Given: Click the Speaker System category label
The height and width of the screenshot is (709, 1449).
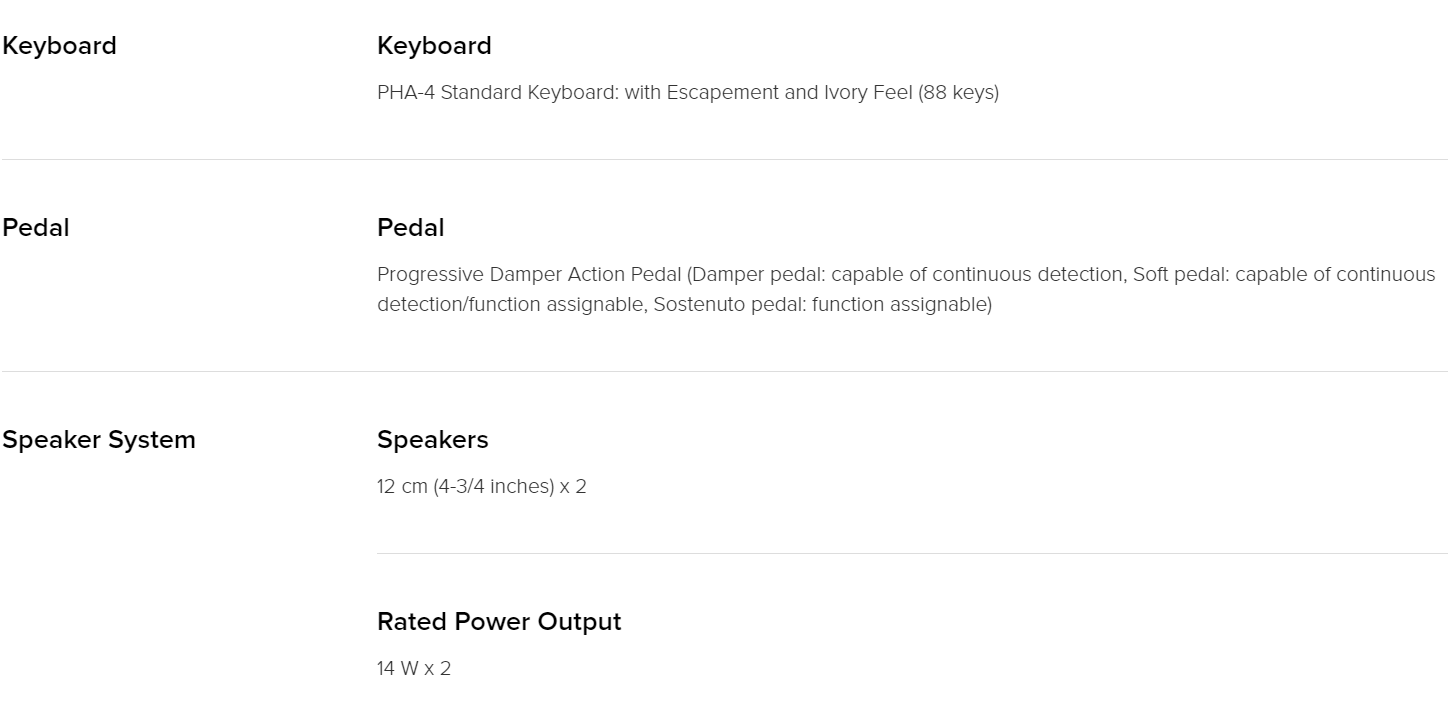Looking at the screenshot, I should coord(99,440).
